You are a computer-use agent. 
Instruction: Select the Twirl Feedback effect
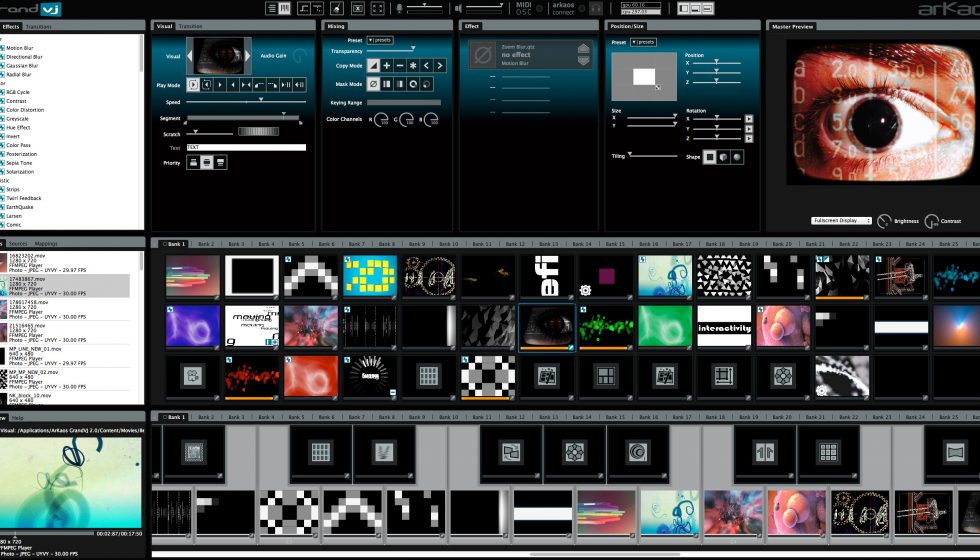pyautogui.click(x=24, y=198)
